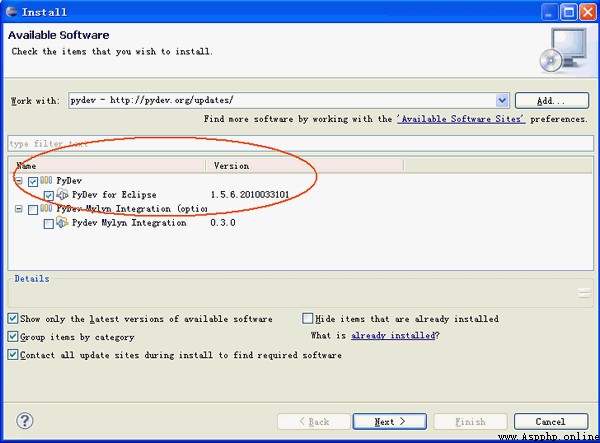Select the PyDev category label
Screen dimensions: 600x443
coord(69,181)
